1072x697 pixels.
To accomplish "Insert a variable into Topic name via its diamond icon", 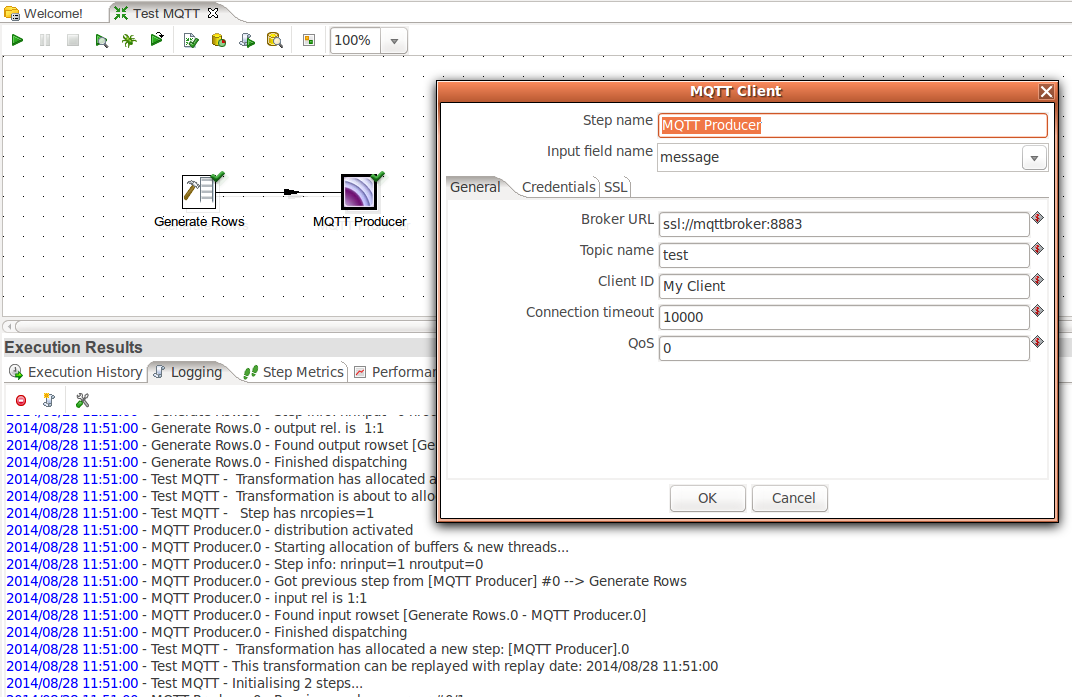I will [1037, 248].
